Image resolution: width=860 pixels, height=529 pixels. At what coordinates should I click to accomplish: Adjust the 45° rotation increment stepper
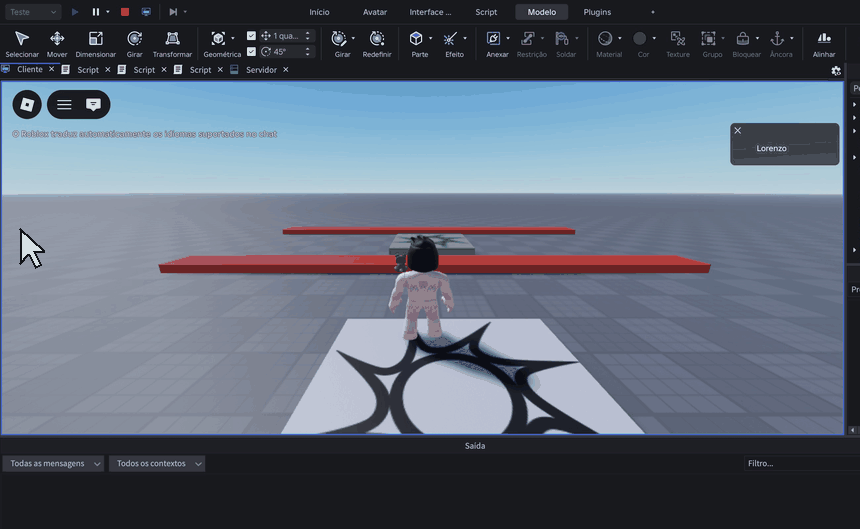point(308,52)
